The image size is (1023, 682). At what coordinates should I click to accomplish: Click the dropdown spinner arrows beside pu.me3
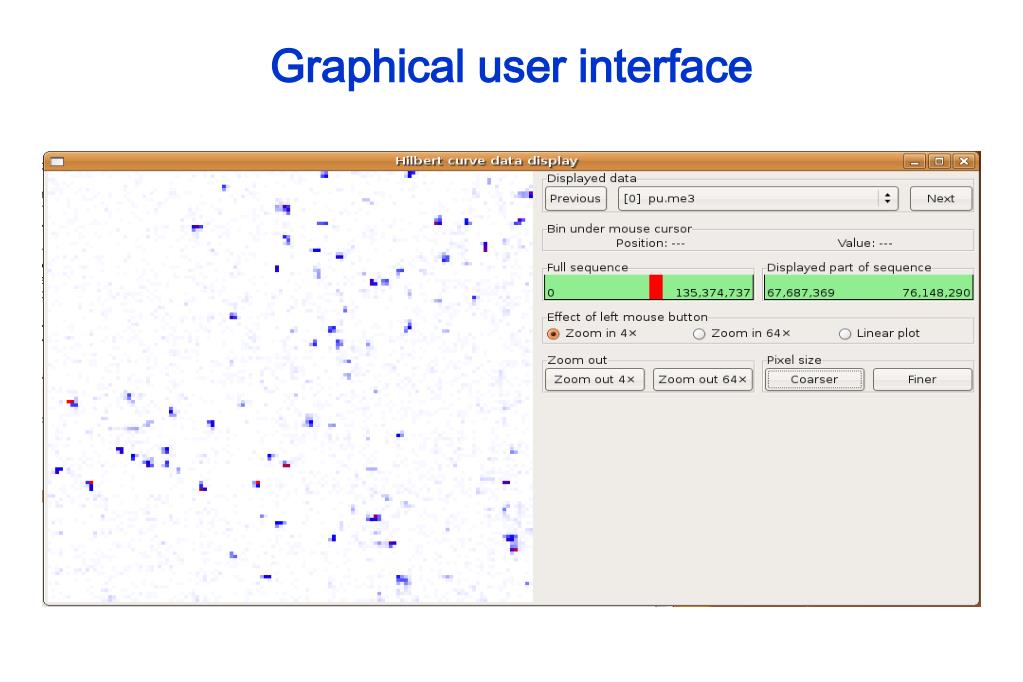(887, 198)
